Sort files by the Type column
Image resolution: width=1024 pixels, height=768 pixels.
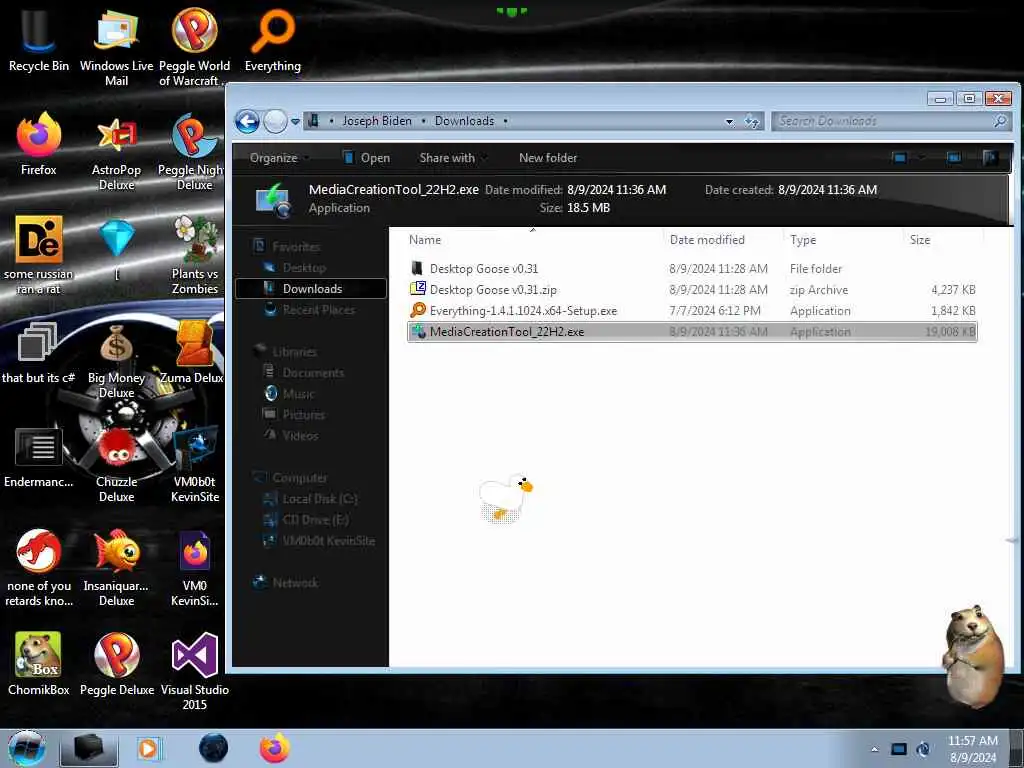tap(843, 240)
